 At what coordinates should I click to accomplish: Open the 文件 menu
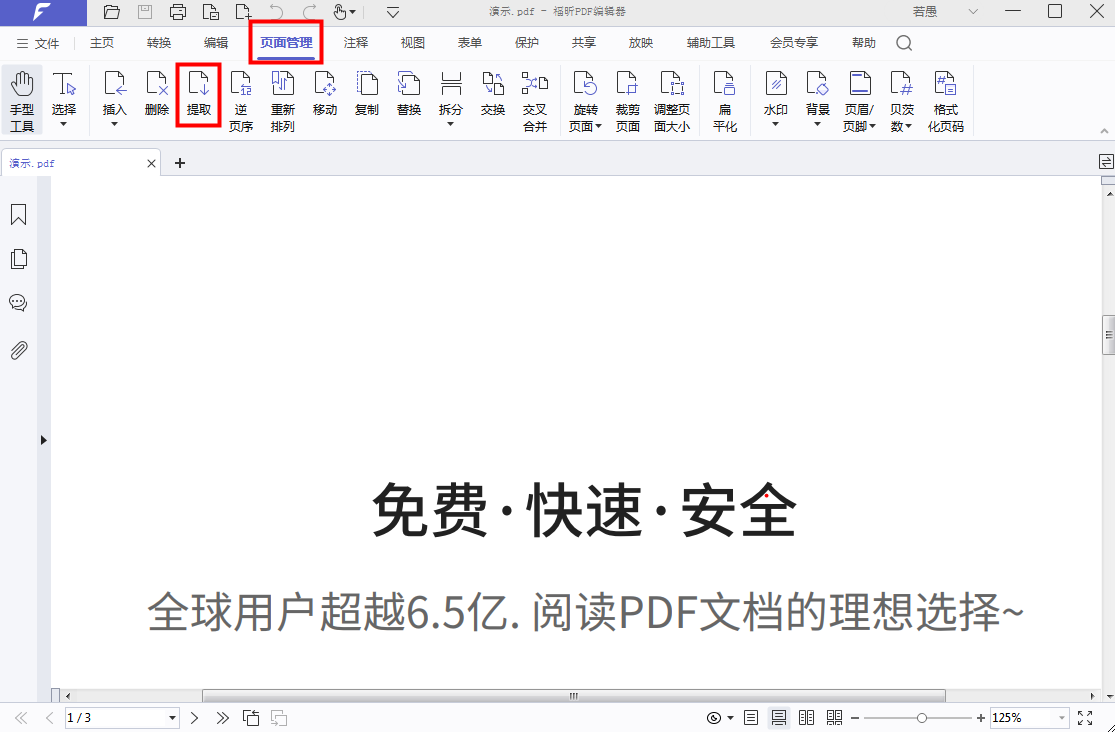click(x=38, y=43)
